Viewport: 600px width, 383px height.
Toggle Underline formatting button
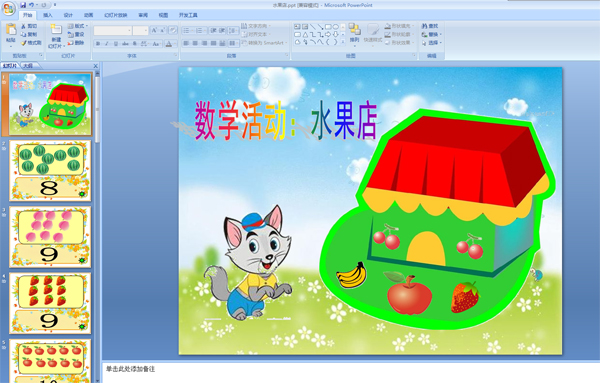(116, 44)
